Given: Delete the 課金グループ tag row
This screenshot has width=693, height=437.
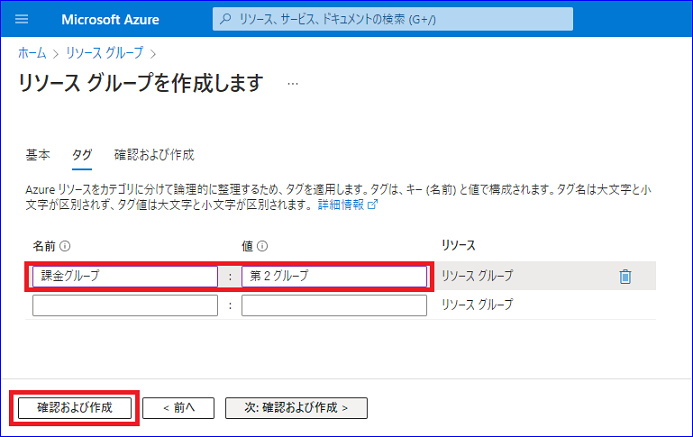Looking at the screenshot, I should tap(625, 276).
